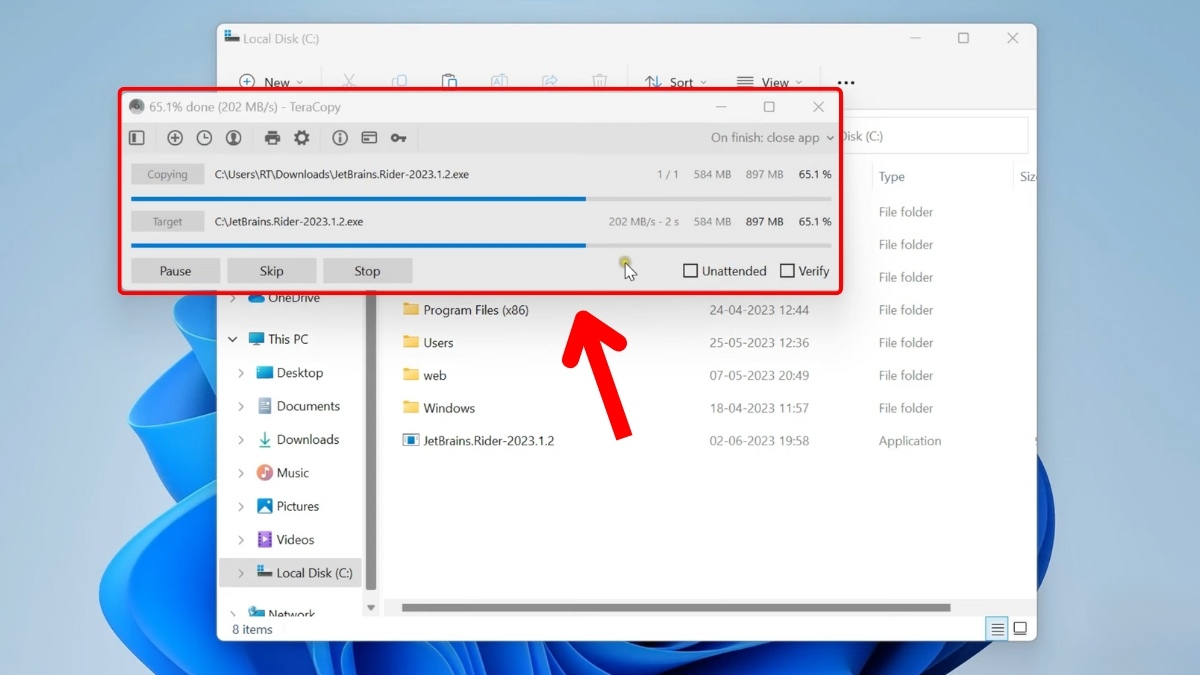Click the Delete trash icon in Explorer

pyautogui.click(x=599, y=82)
